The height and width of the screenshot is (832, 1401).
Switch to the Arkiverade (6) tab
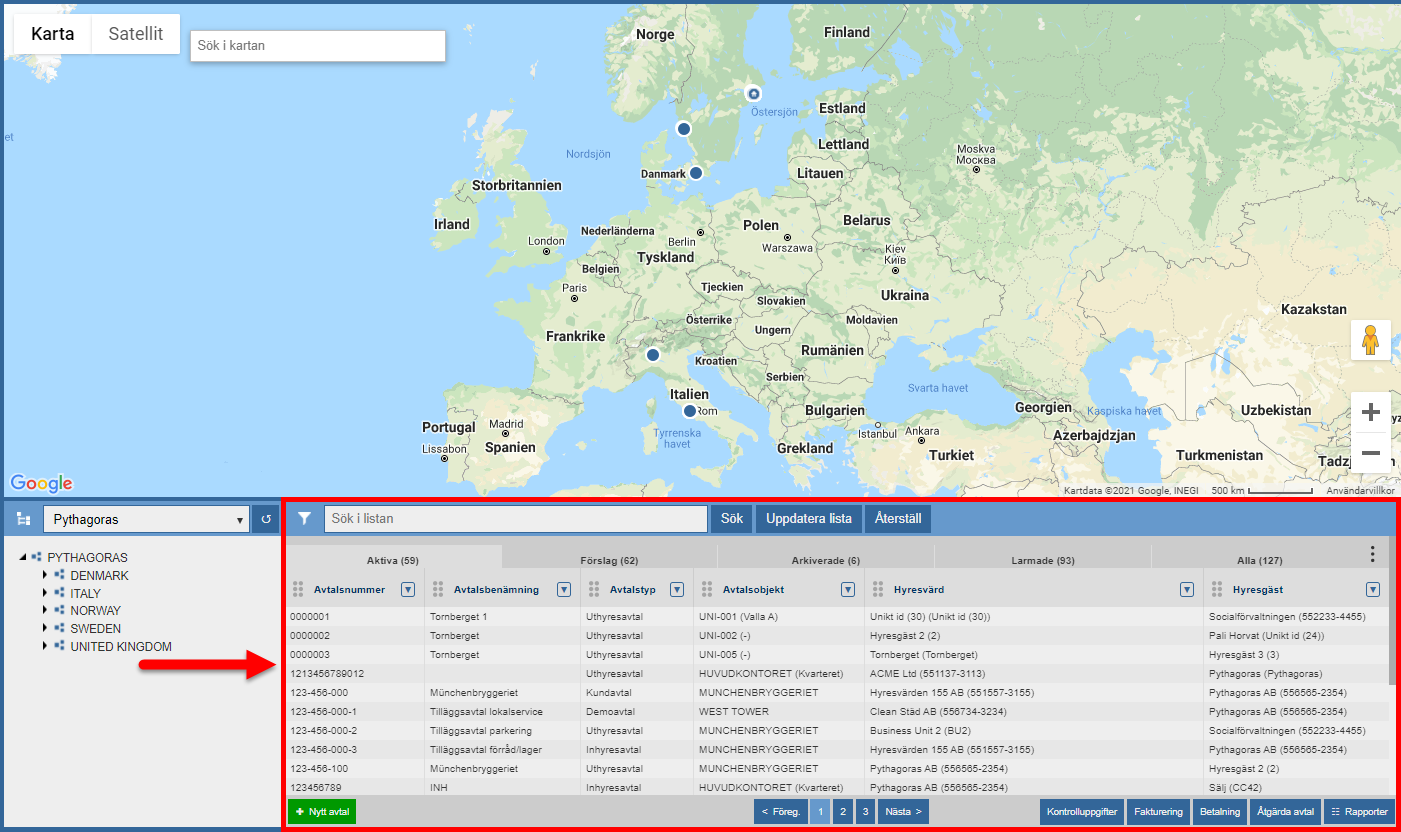click(x=825, y=561)
